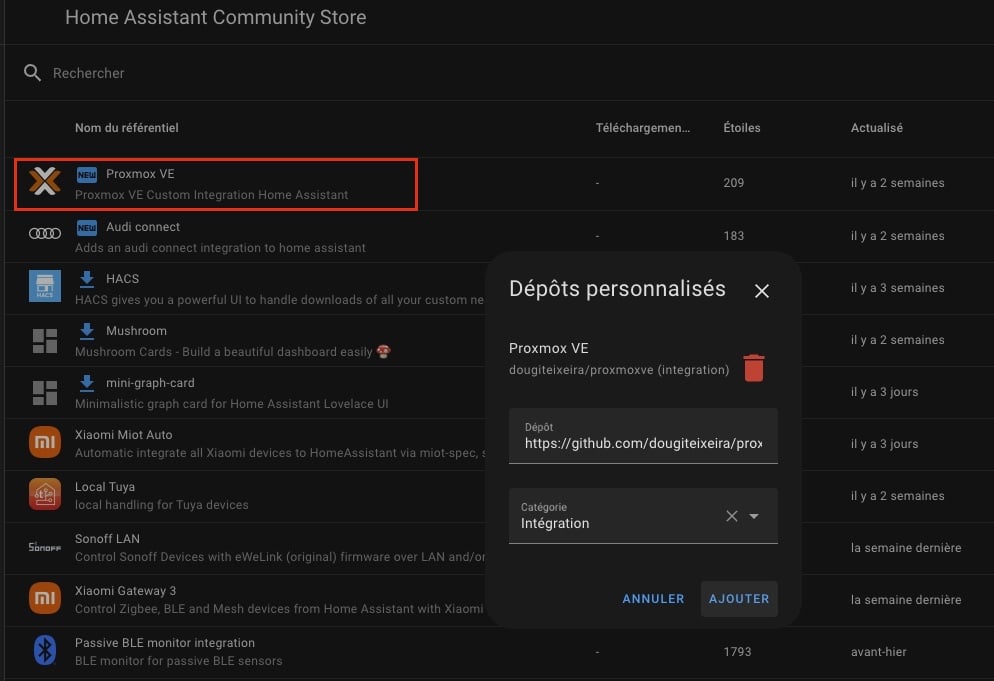The height and width of the screenshot is (681, 994).
Task: Select the Sonoff LAN repository name
Action: [x=107, y=538]
